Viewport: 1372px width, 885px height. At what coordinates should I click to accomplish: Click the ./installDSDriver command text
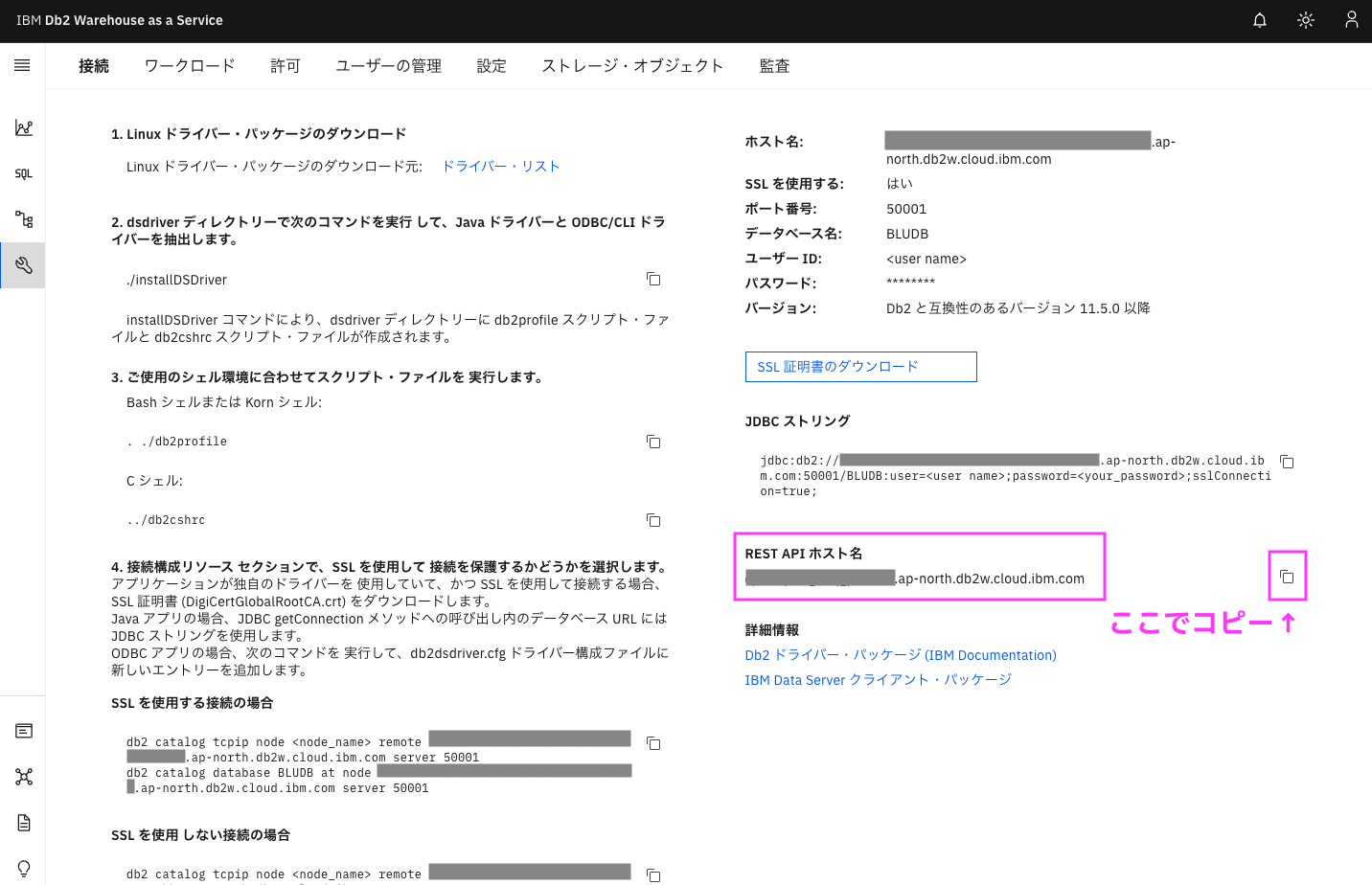tap(176, 280)
